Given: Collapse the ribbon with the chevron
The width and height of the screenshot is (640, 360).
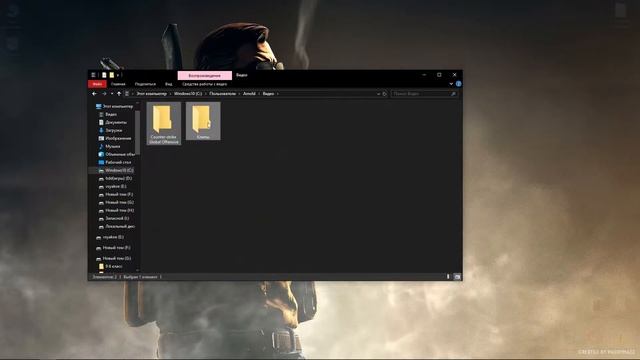Looking at the screenshot, I should (451, 84).
